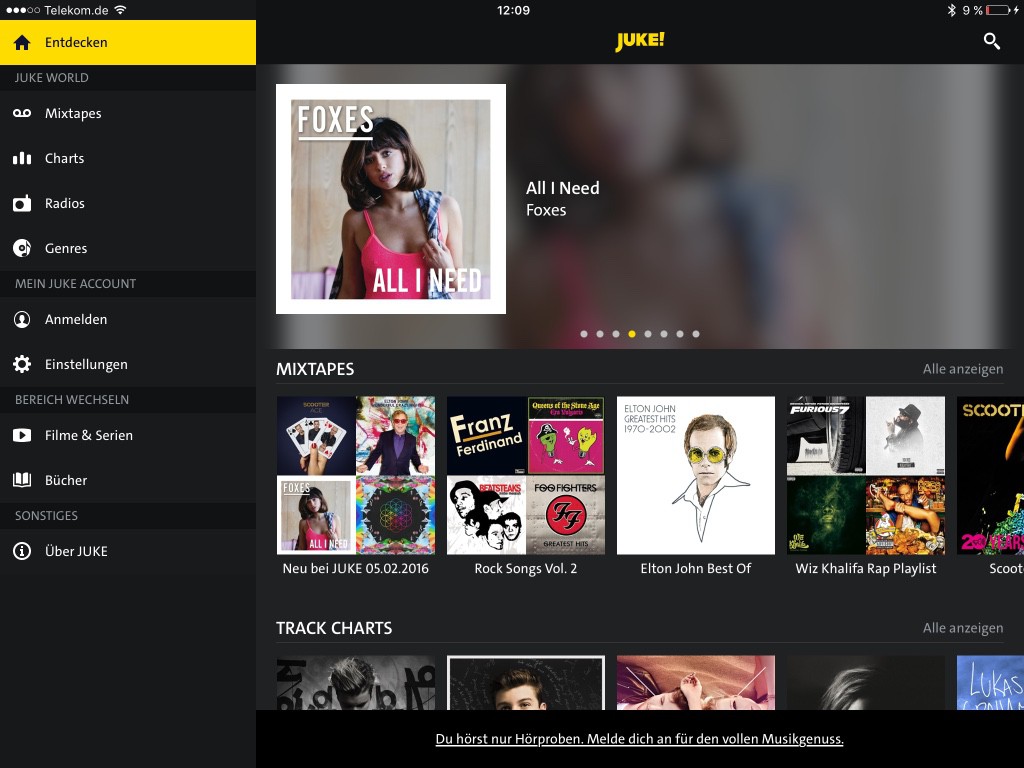Image resolution: width=1024 pixels, height=768 pixels.
Task: Show all Track Charts via Alle anzeigen
Action: pos(962,628)
